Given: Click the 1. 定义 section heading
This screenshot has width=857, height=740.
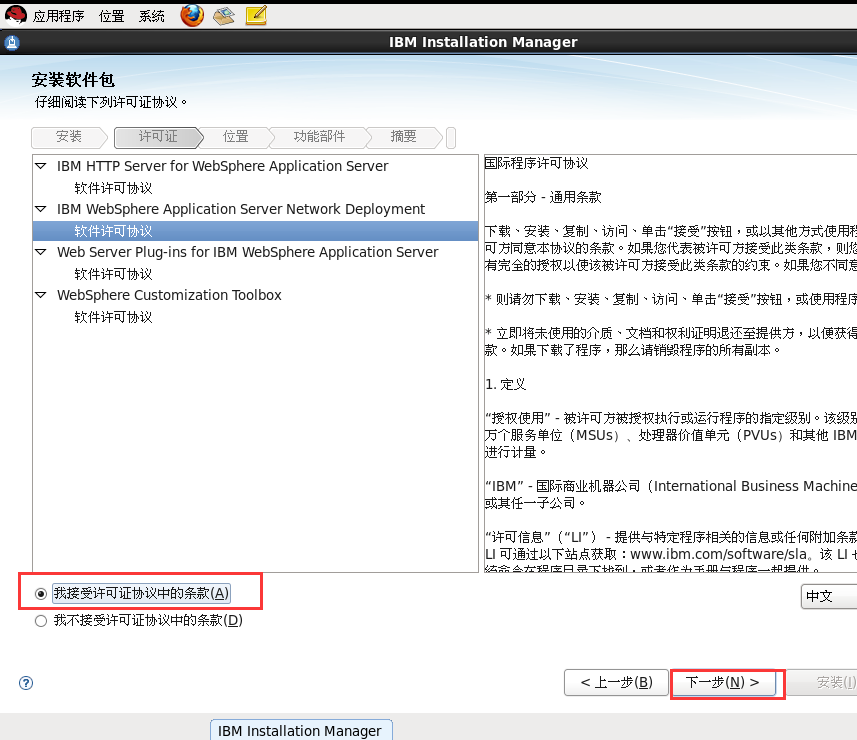Looking at the screenshot, I should (x=506, y=384).
